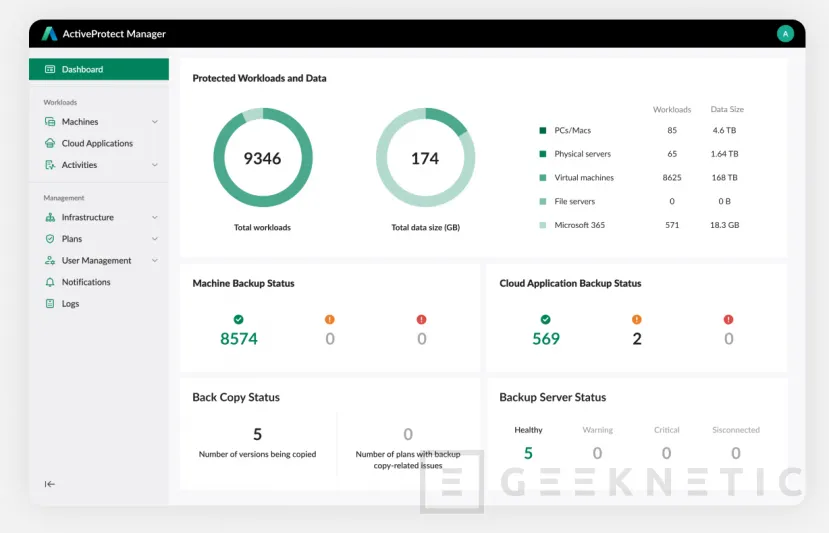Open Activities in the sidebar
The width and height of the screenshot is (829, 533).
click(99, 165)
